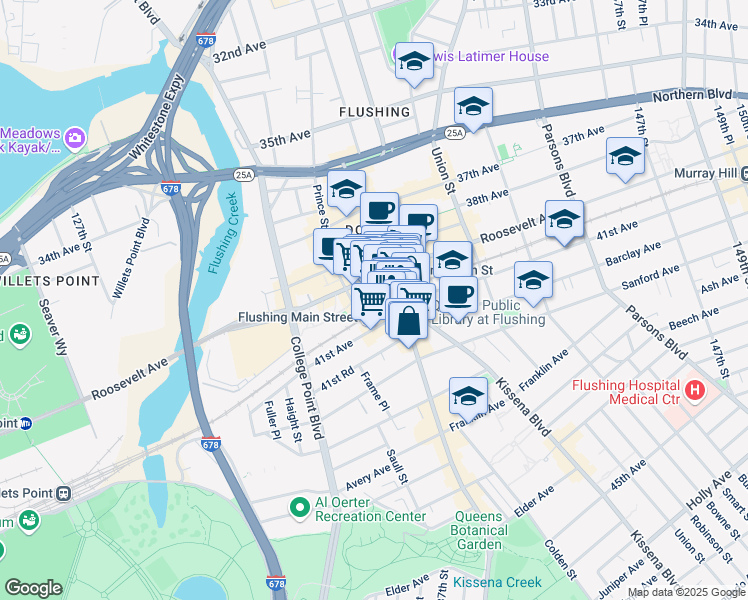
Task: Click the school marker near Lewis Latimer House
Action: (414, 62)
